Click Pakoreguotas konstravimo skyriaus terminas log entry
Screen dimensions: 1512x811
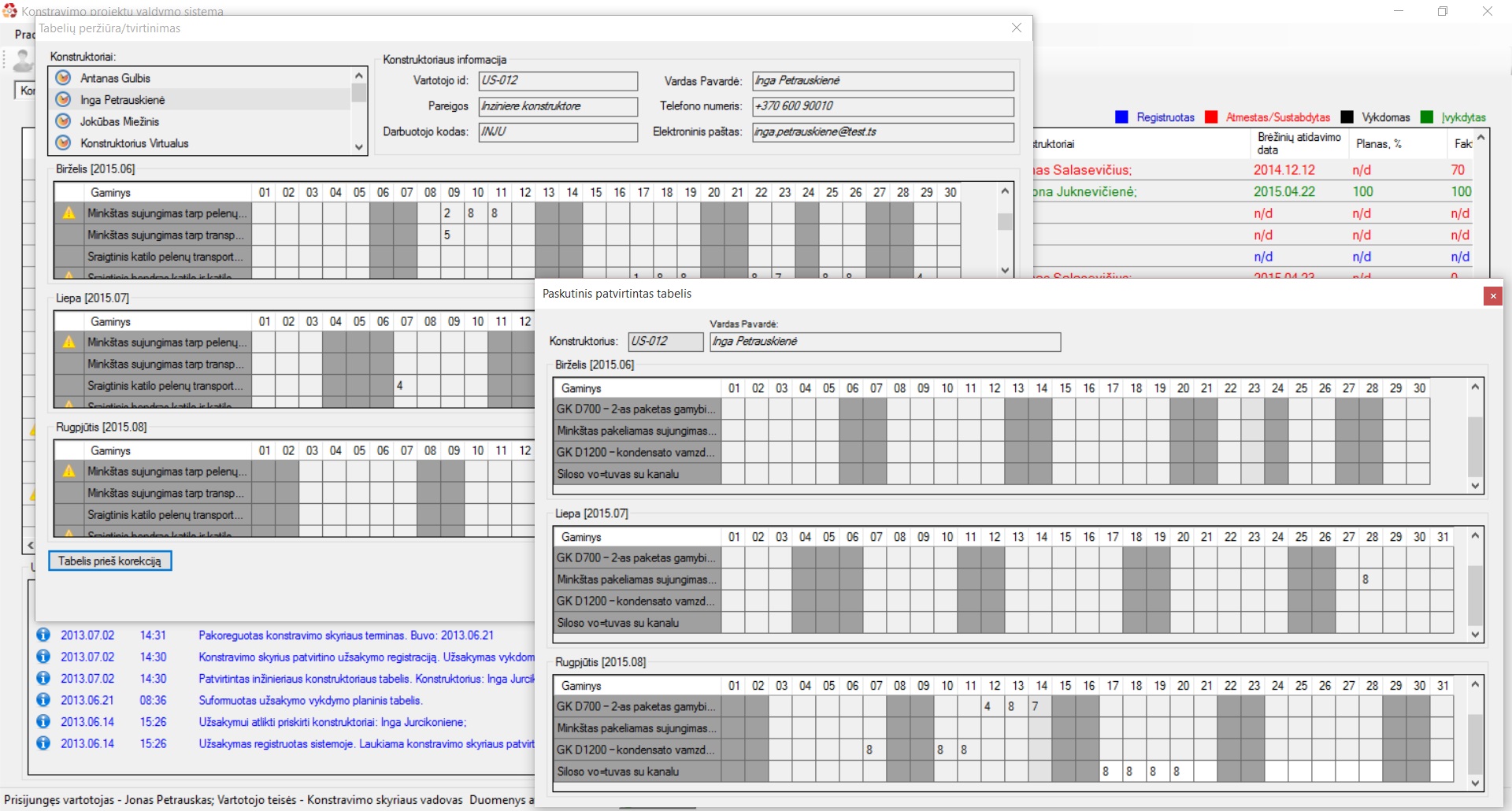[346, 635]
